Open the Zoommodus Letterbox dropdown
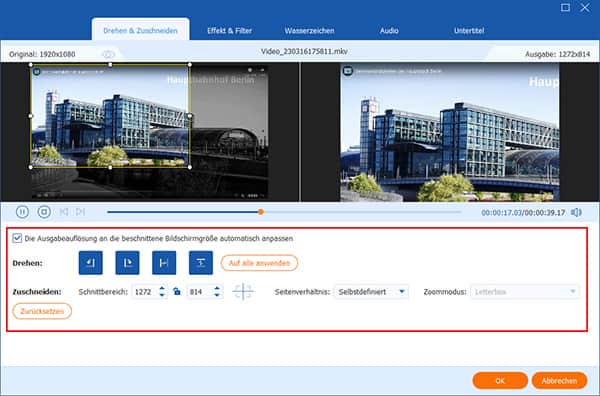Image resolution: width=600 pixels, height=396 pixels. click(x=525, y=292)
